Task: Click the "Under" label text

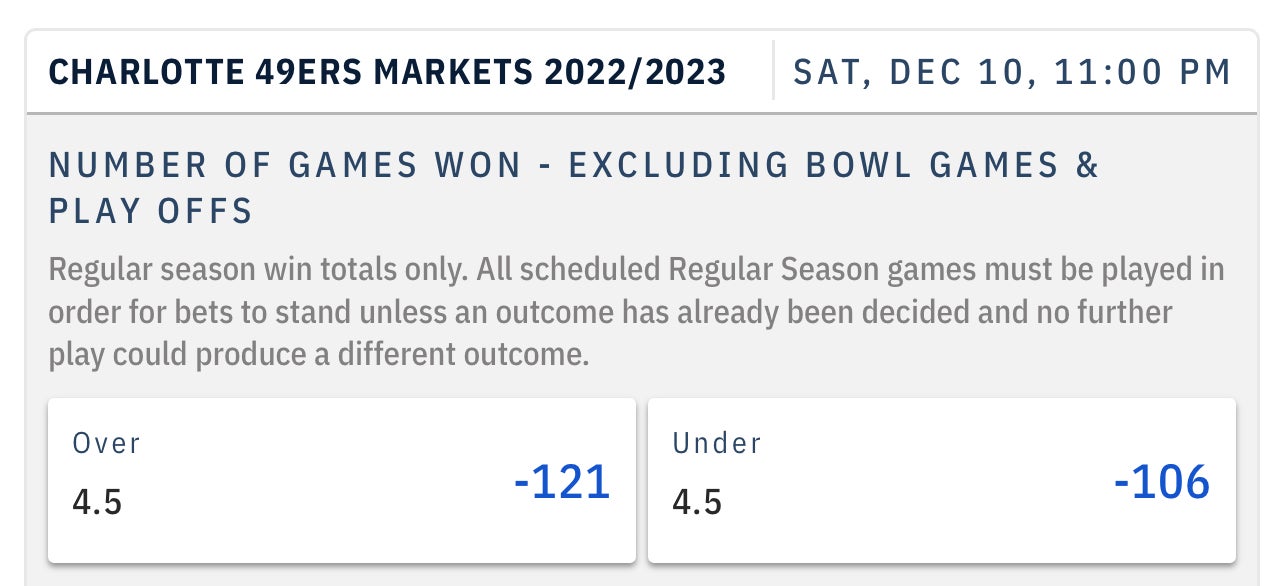Action: (x=717, y=443)
